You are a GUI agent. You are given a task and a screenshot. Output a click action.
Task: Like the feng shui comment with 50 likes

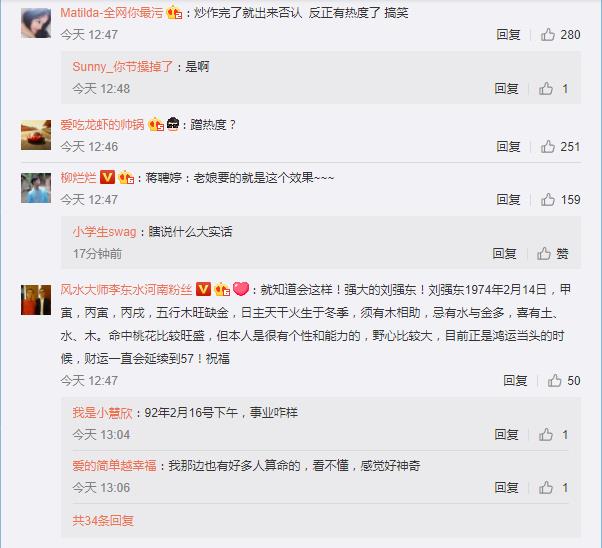(555, 380)
